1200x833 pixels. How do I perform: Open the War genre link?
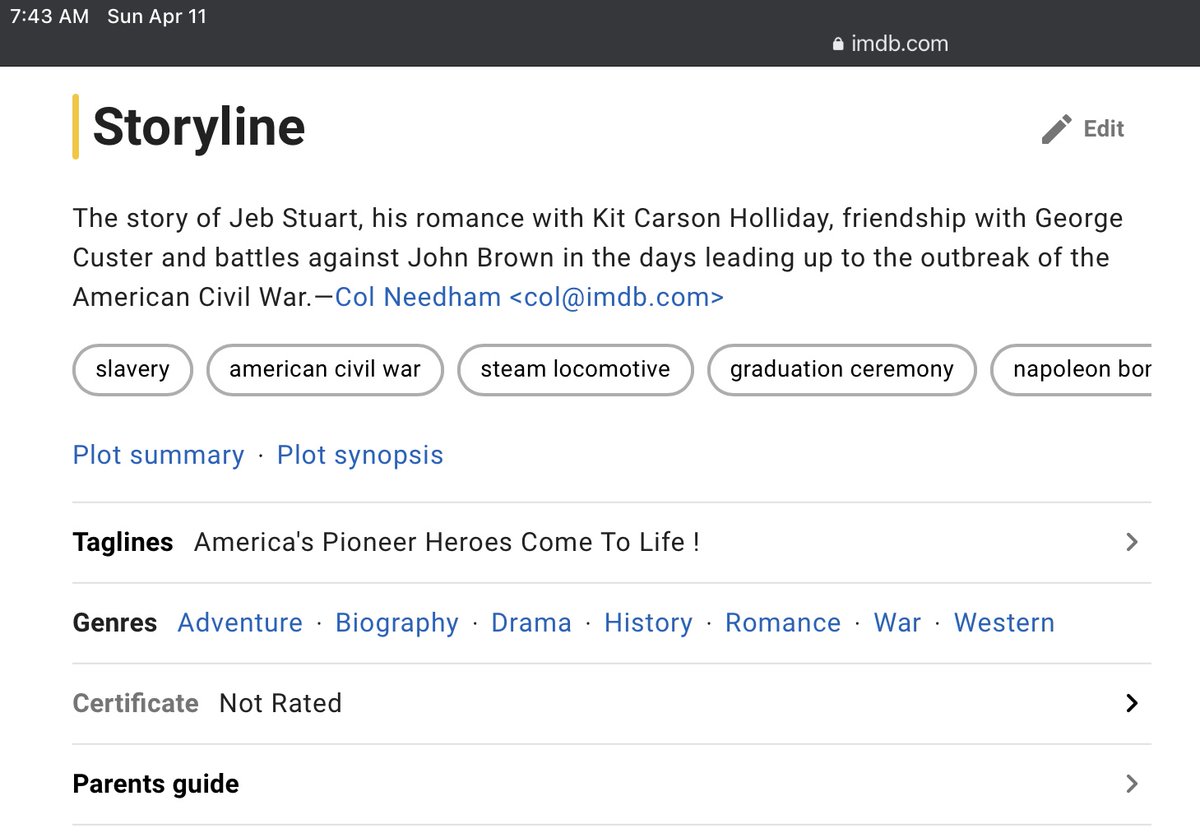[x=897, y=623]
